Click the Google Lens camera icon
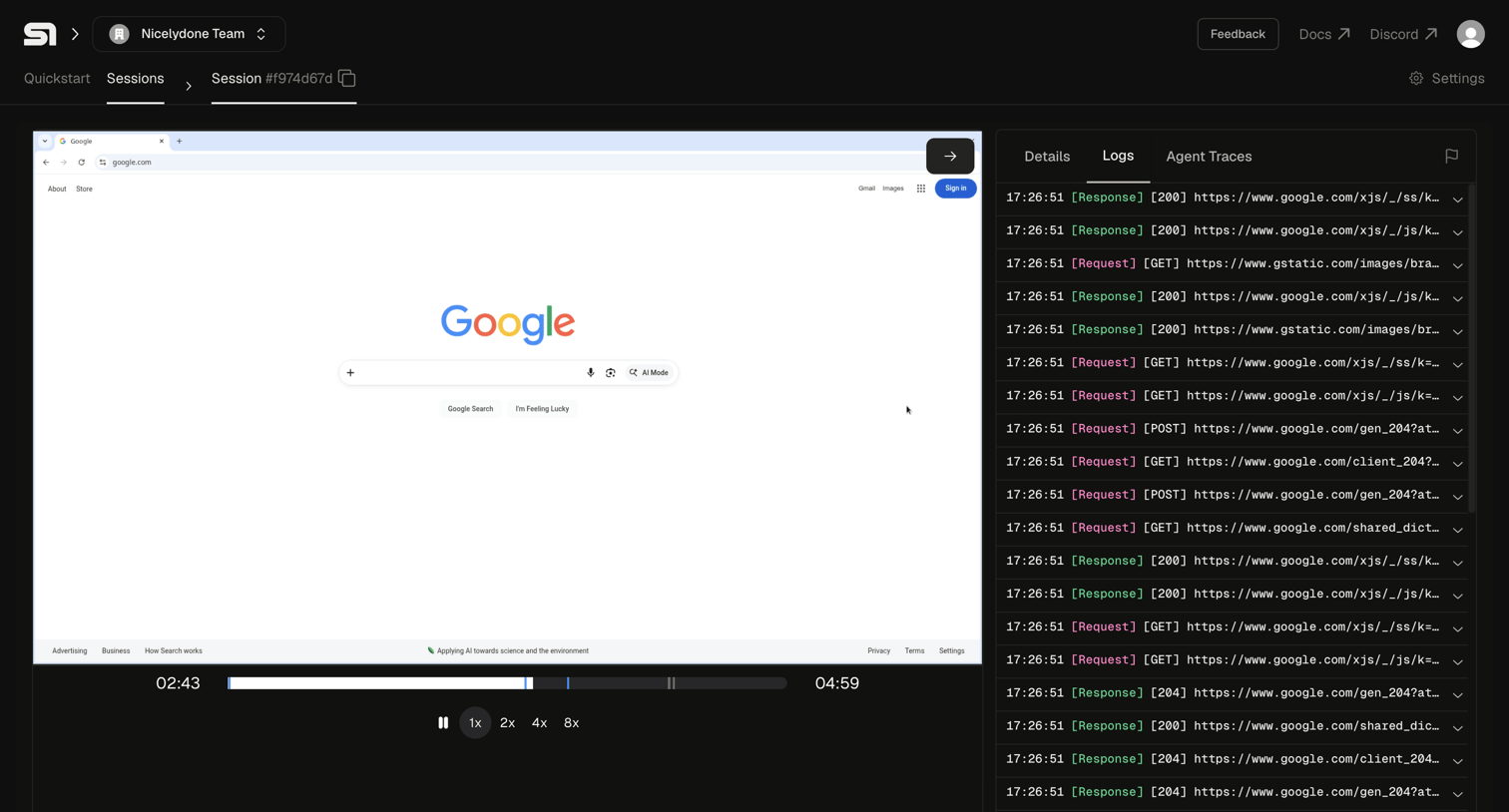1509x812 pixels. pos(611,373)
